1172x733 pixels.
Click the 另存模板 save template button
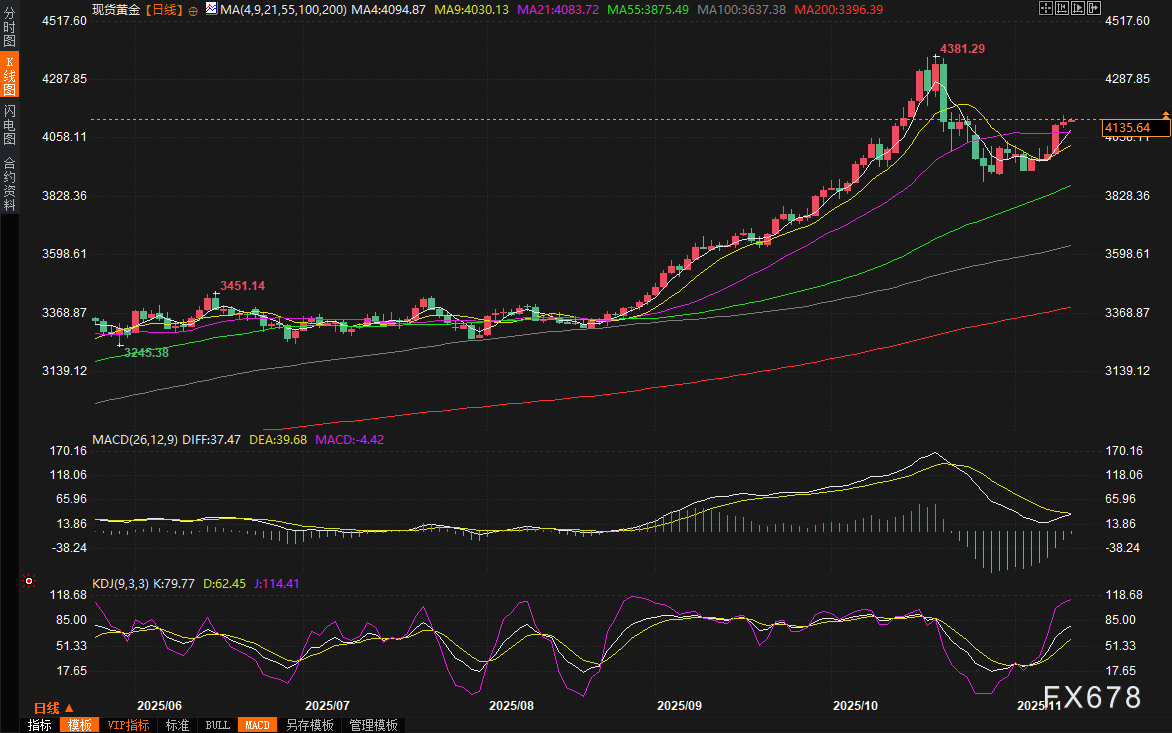tap(309, 725)
